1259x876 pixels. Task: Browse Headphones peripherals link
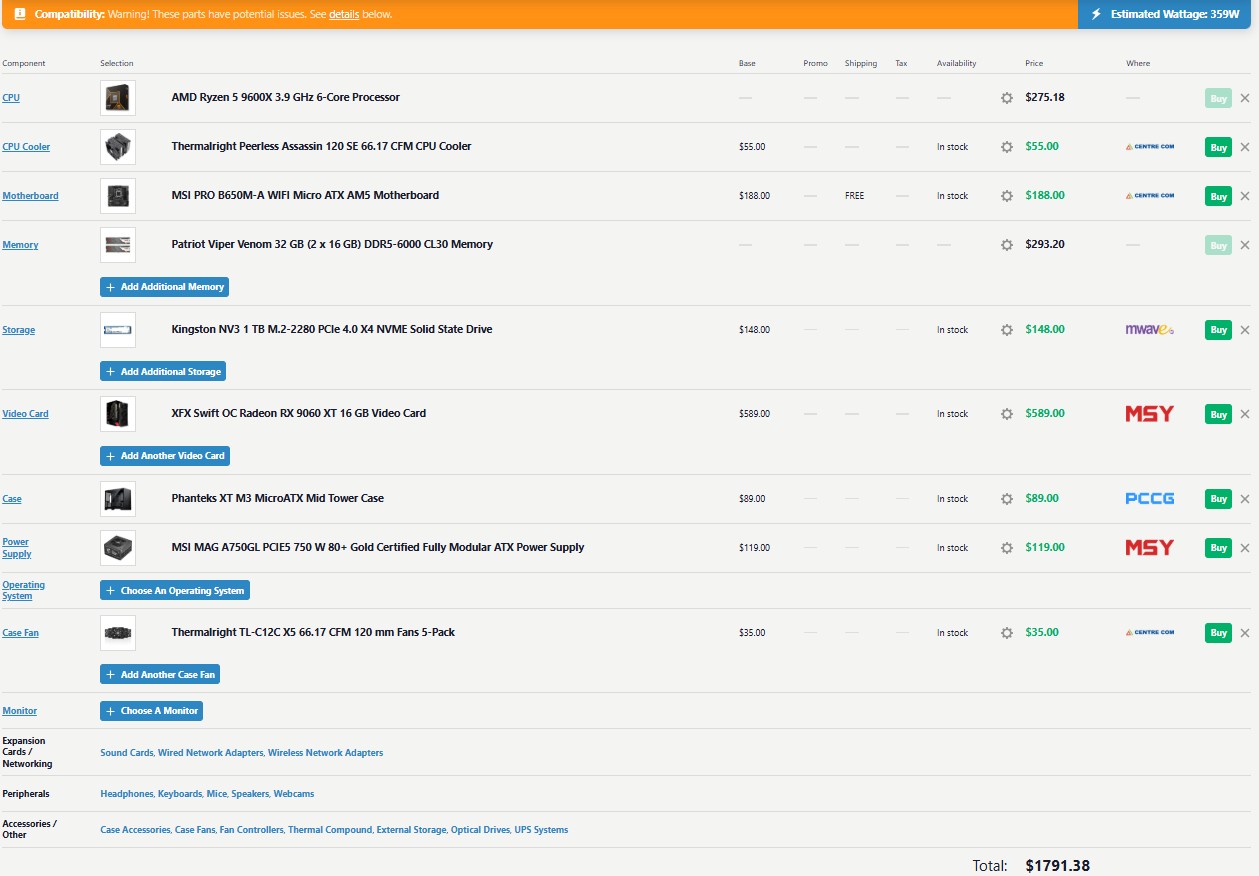click(127, 794)
